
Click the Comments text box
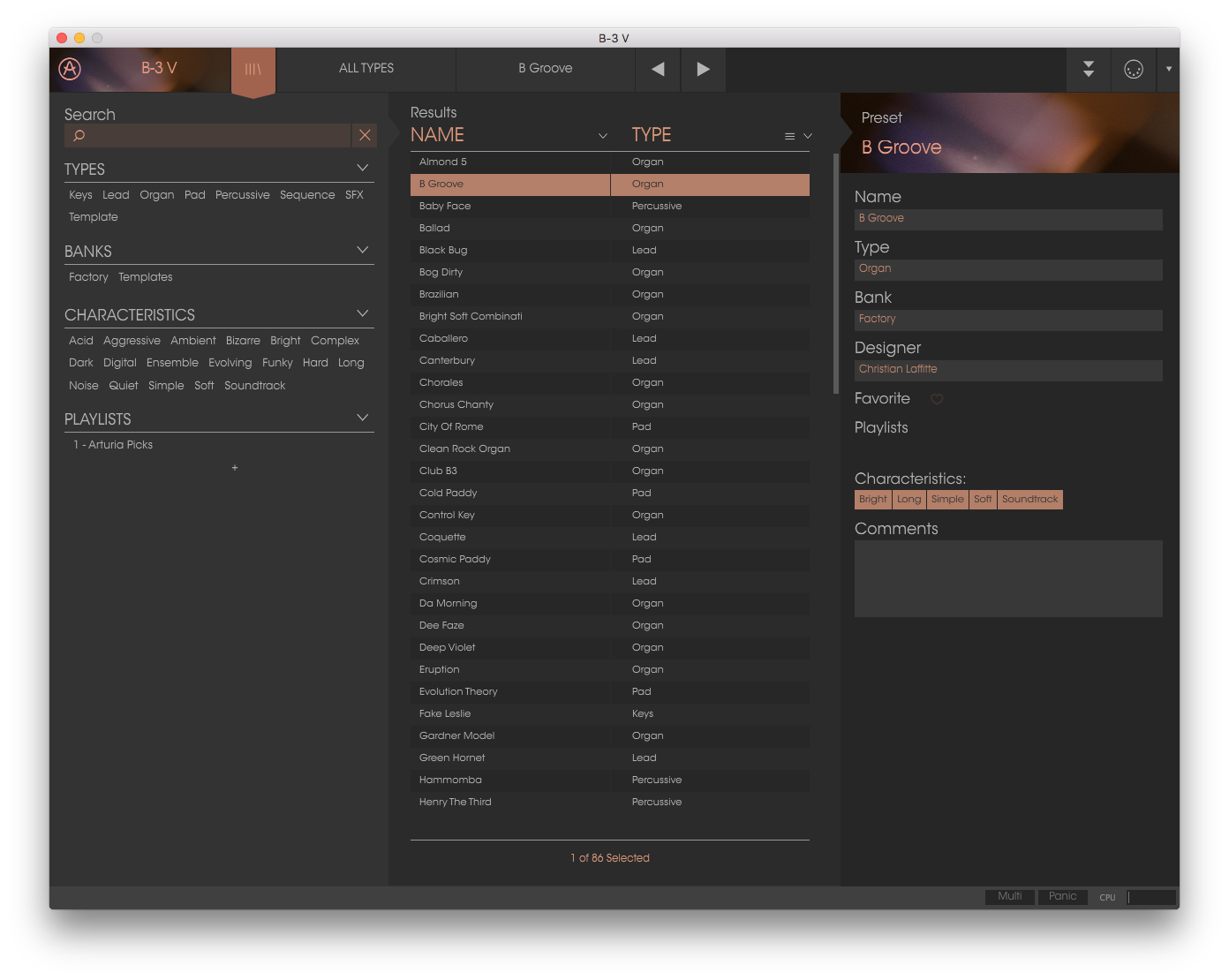click(1008, 578)
